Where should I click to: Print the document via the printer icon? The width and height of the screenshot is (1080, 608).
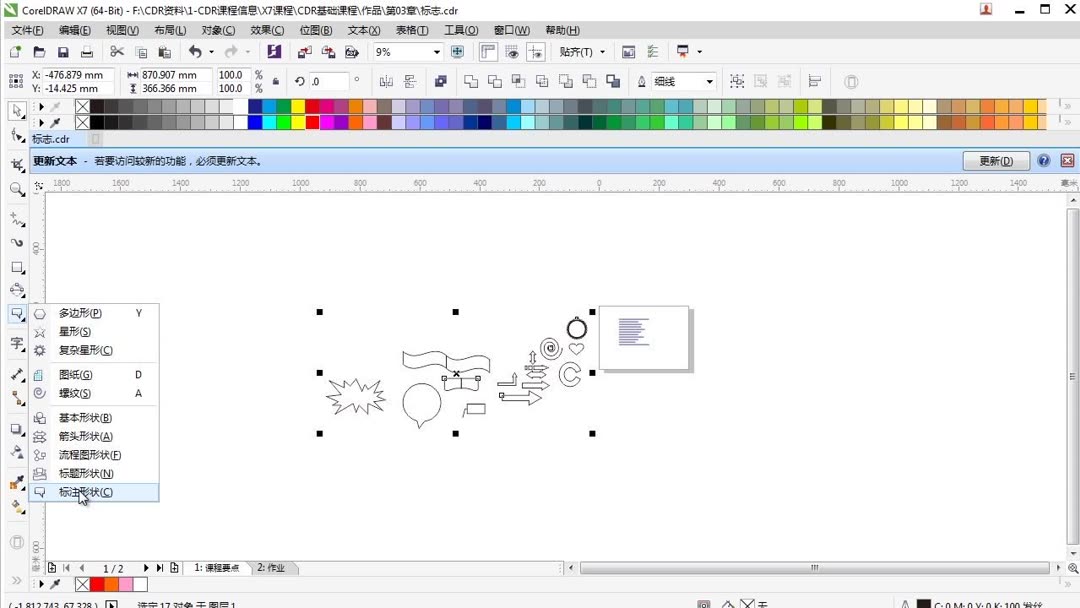coord(87,52)
